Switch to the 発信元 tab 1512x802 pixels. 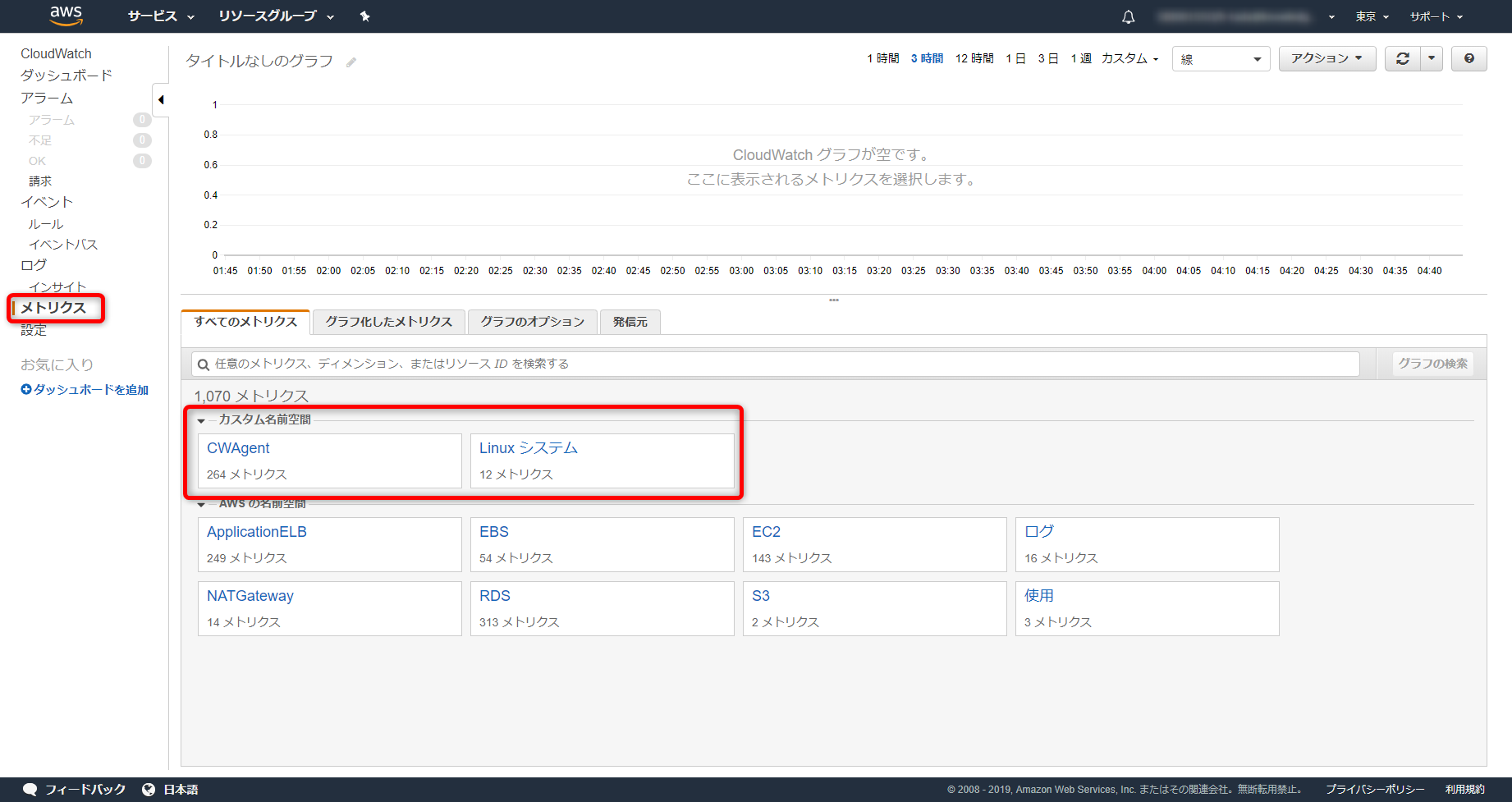click(630, 322)
